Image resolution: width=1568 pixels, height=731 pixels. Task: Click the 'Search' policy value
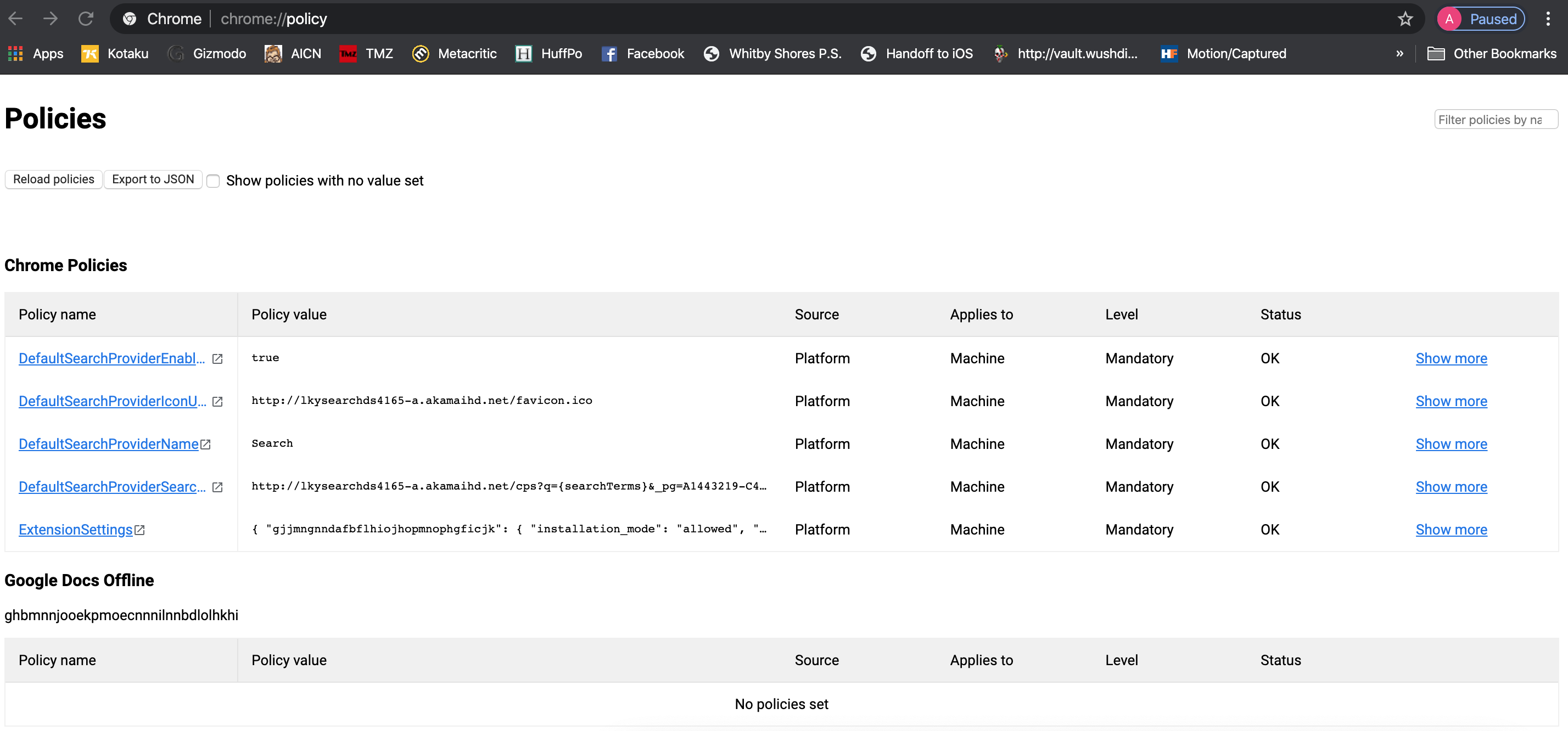pos(272,443)
